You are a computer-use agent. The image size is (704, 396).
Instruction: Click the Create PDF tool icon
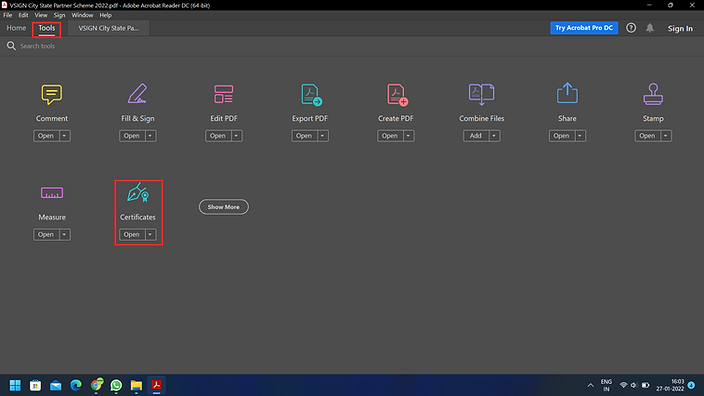(397, 95)
